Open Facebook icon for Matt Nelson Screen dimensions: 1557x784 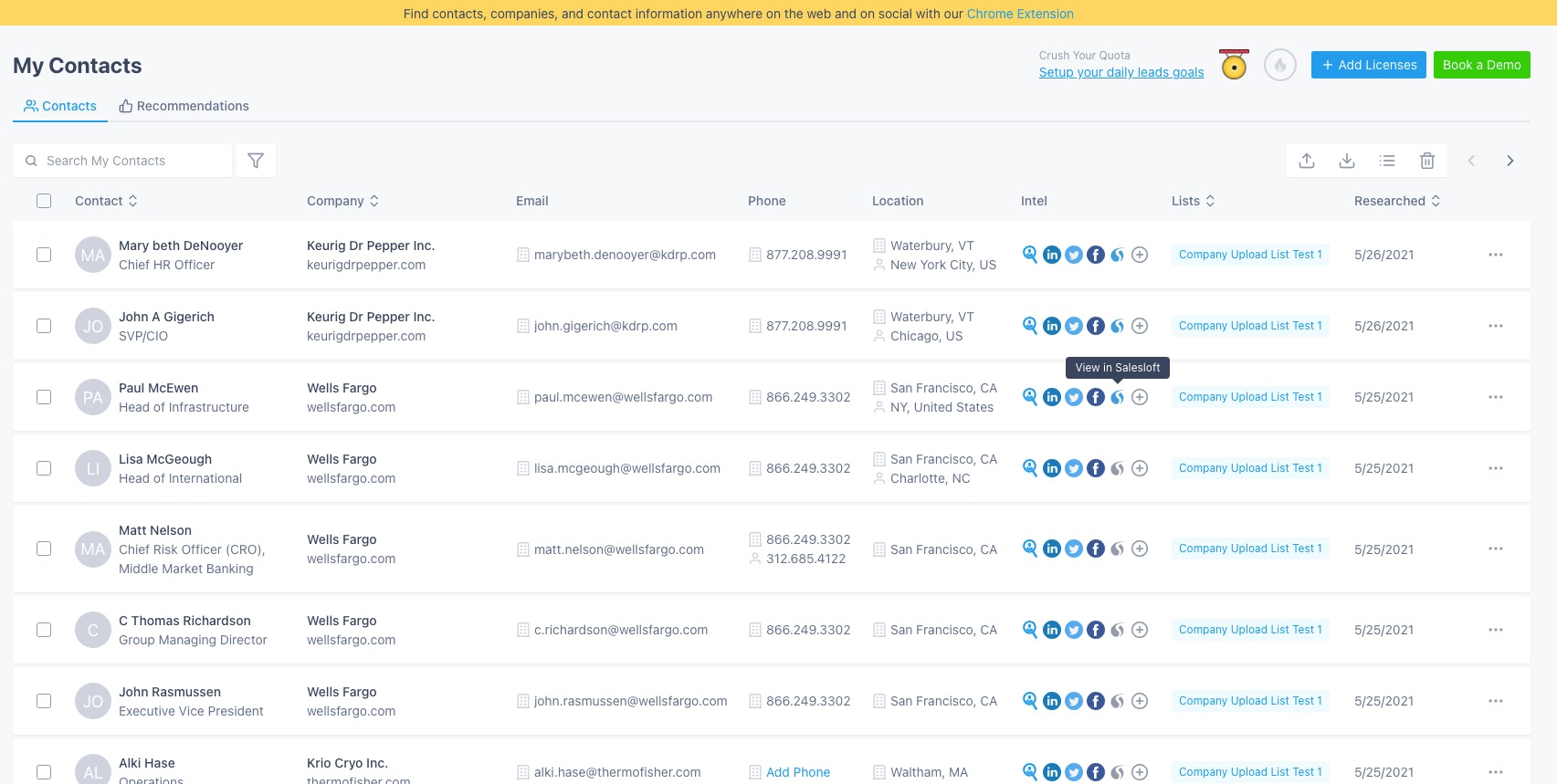[1096, 549]
